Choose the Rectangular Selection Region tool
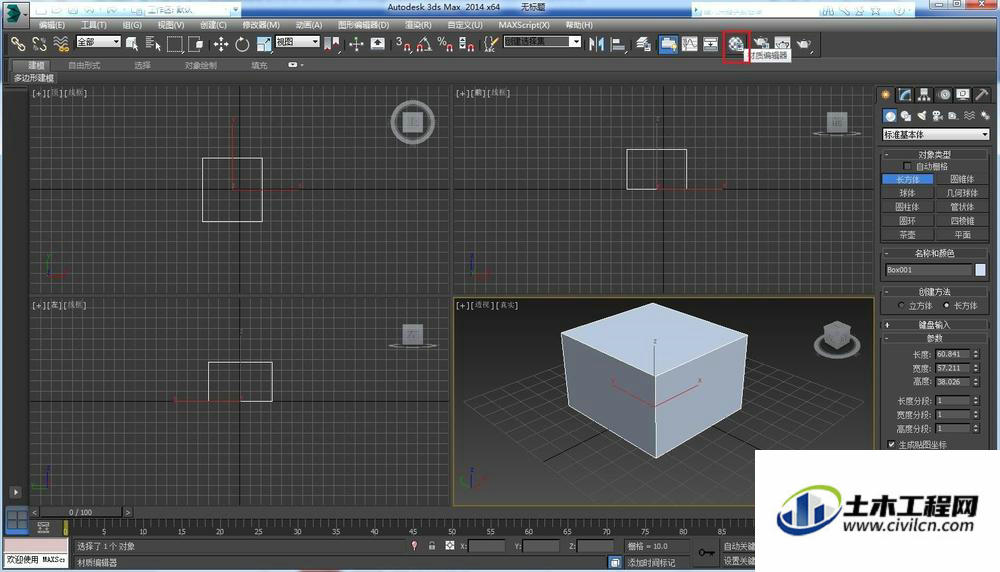 click(175, 44)
